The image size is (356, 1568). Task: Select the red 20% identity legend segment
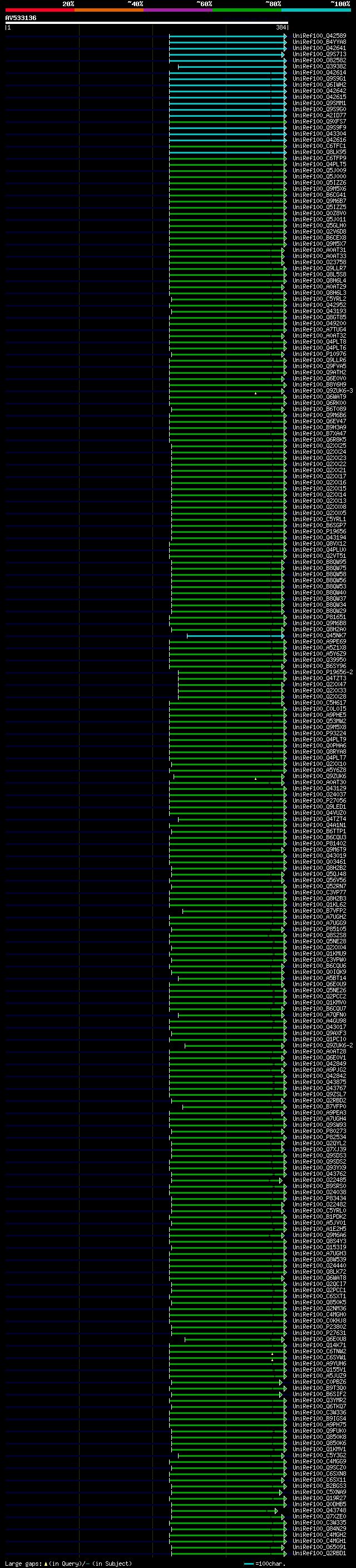[x=39, y=10]
